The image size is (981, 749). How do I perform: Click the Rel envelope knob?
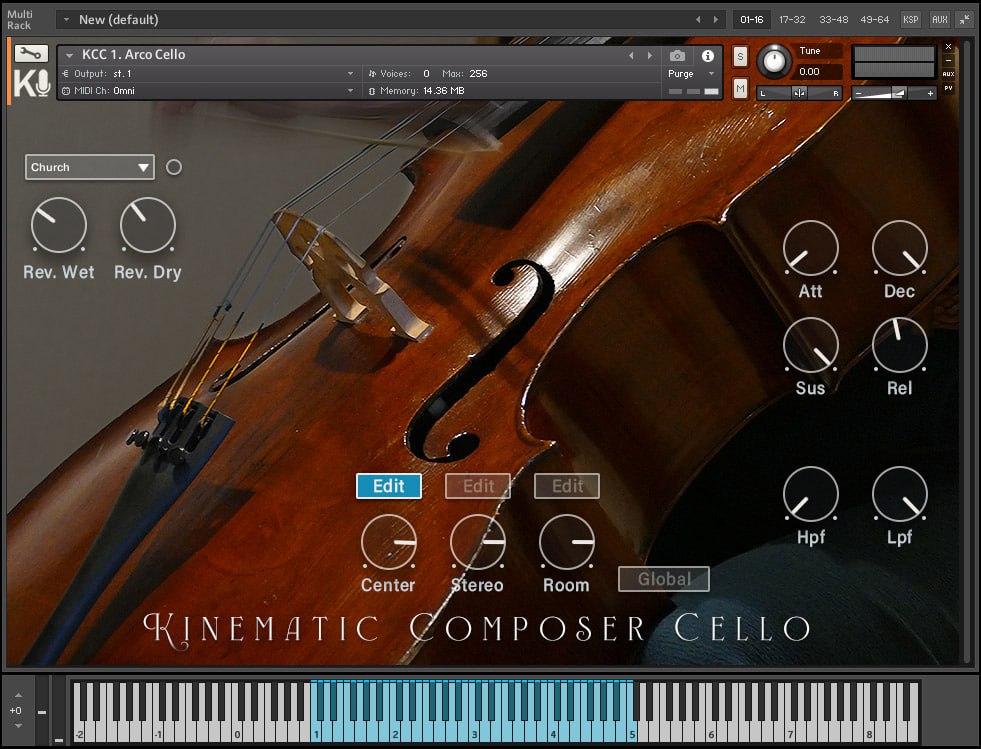click(900, 345)
